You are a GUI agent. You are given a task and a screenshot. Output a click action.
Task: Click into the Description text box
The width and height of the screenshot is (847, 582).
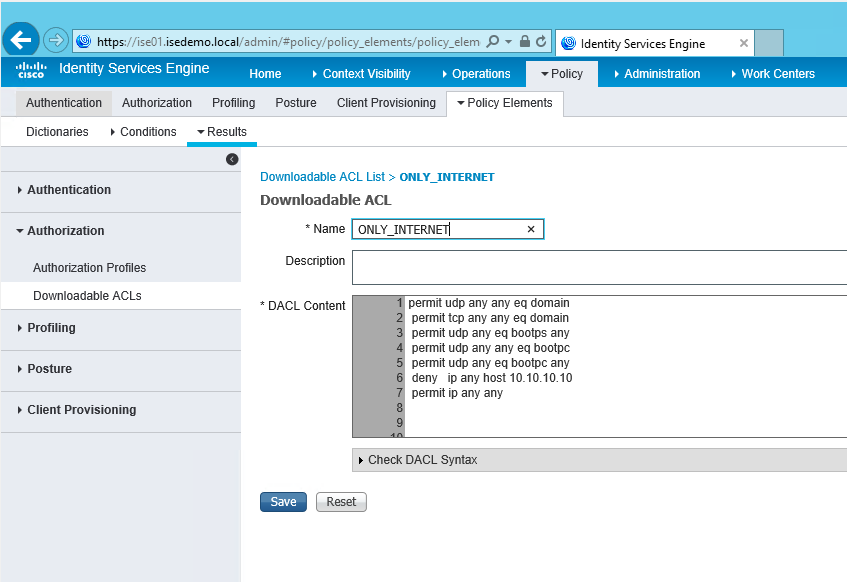tap(599, 267)
